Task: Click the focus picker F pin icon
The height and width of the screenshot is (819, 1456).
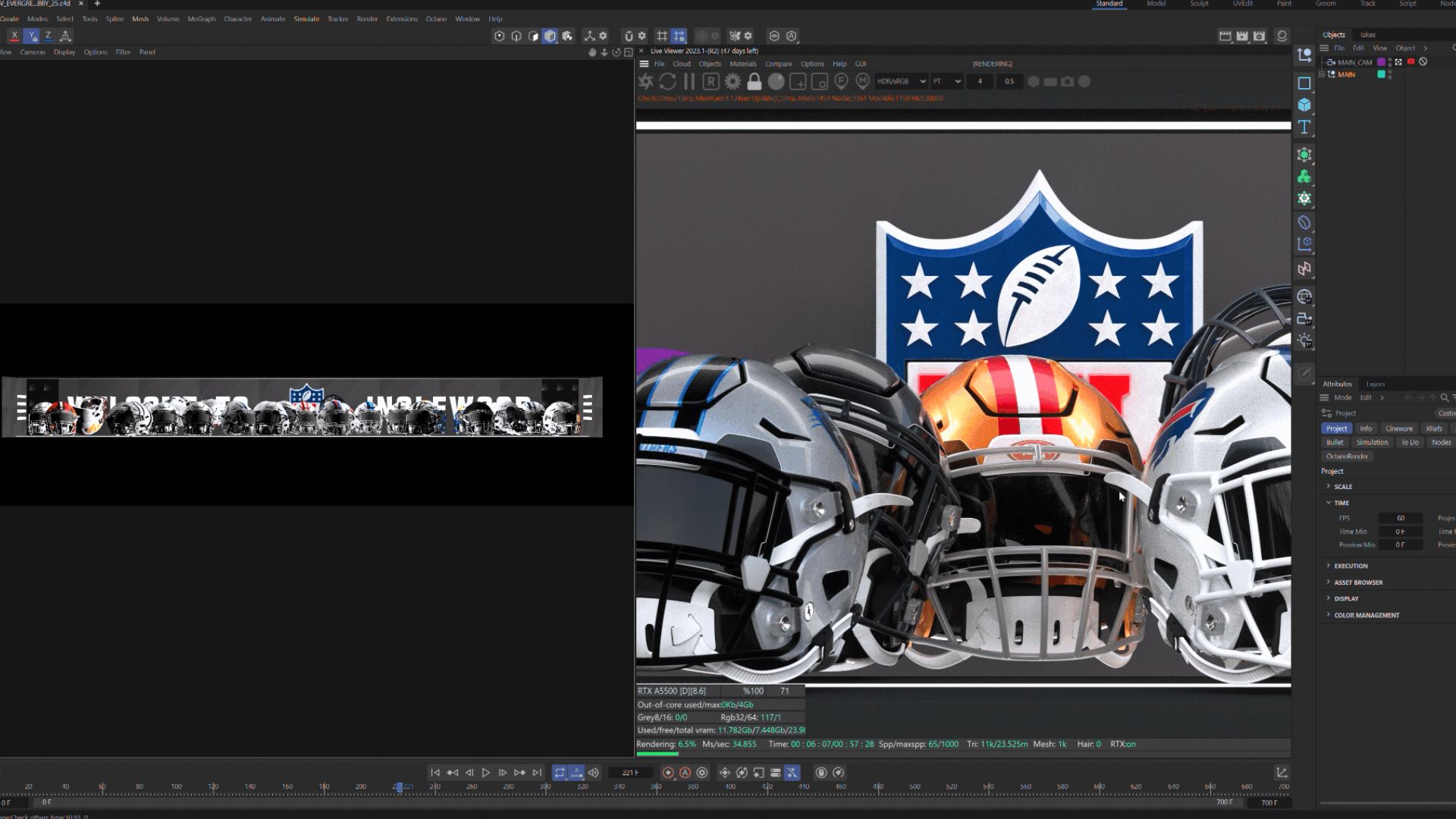Action: click(841, 81)
